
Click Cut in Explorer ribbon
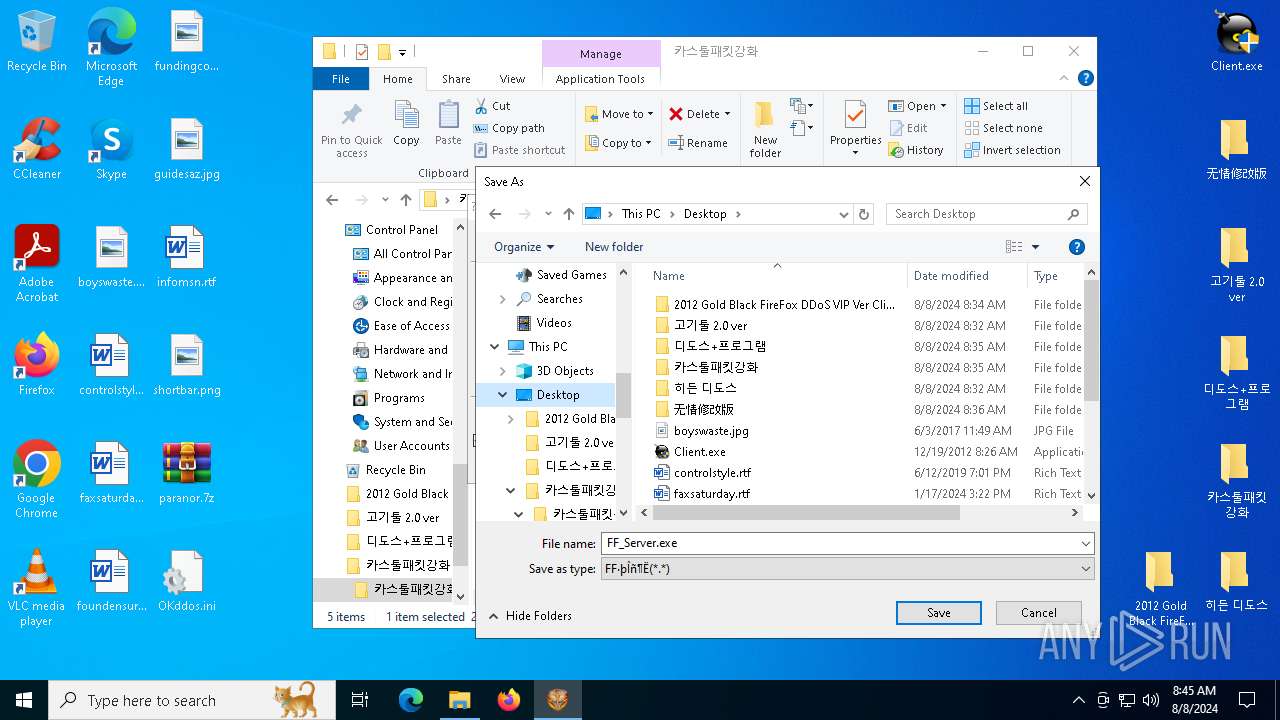pos(492,106)
